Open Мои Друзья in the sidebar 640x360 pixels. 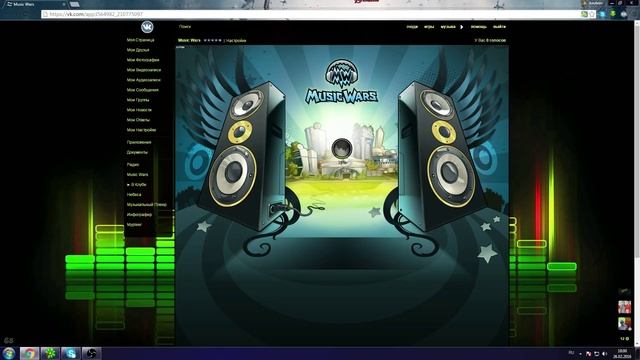click(138, 50)
